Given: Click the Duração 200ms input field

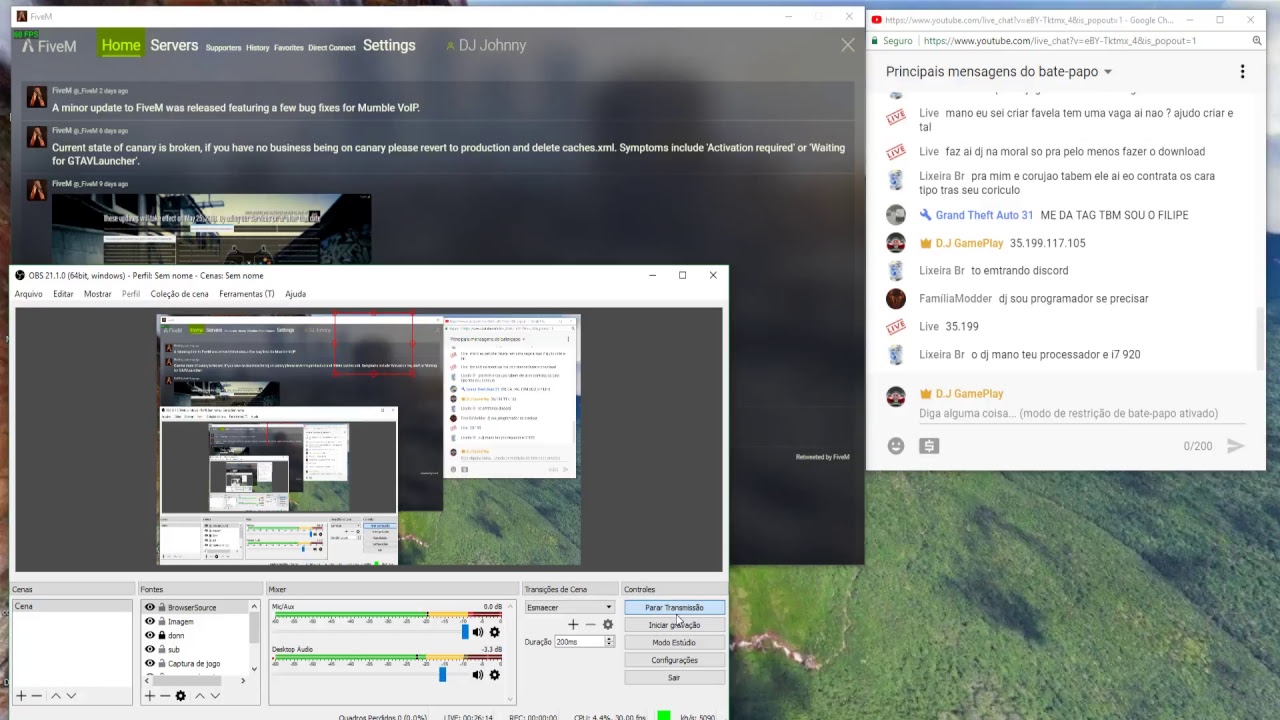Looking at the screenshot, I should click(x=579, y=642).
